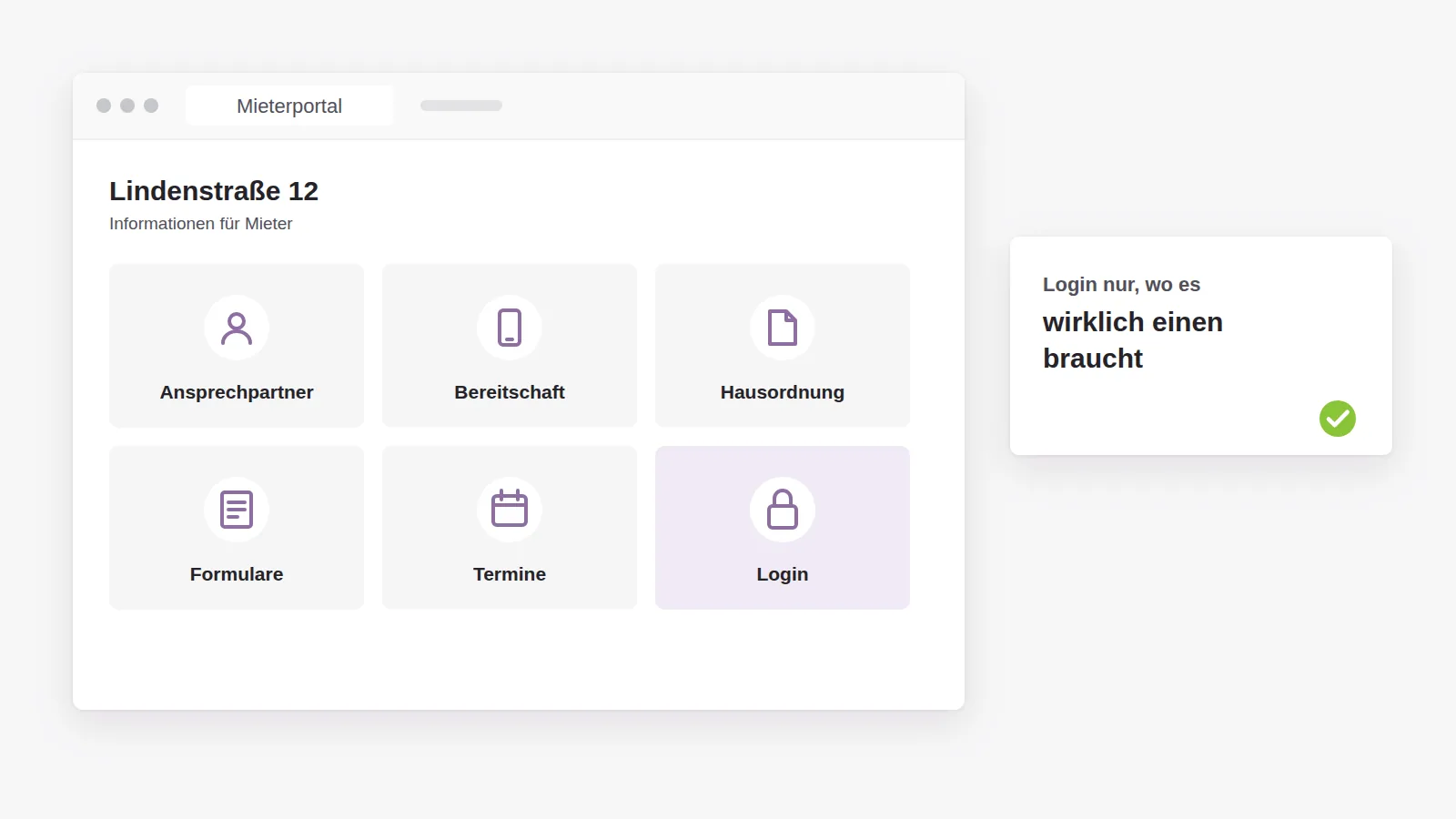Viewport: 1456px width, 819px height.
Task: Click the phone icon for Bereitschaft
Action: click(x=510, y=328)
